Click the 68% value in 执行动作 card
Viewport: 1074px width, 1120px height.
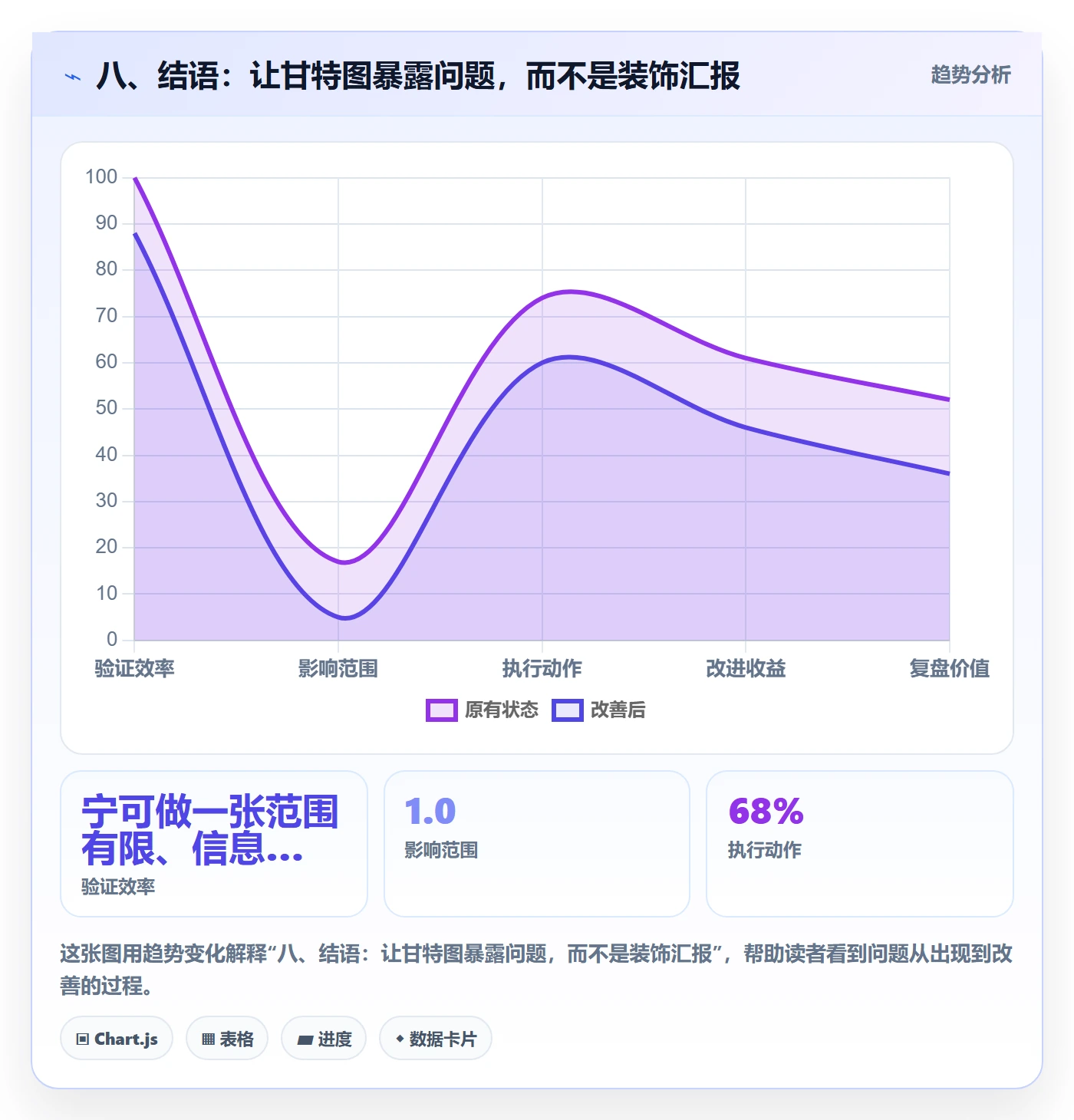pos(766,812)
